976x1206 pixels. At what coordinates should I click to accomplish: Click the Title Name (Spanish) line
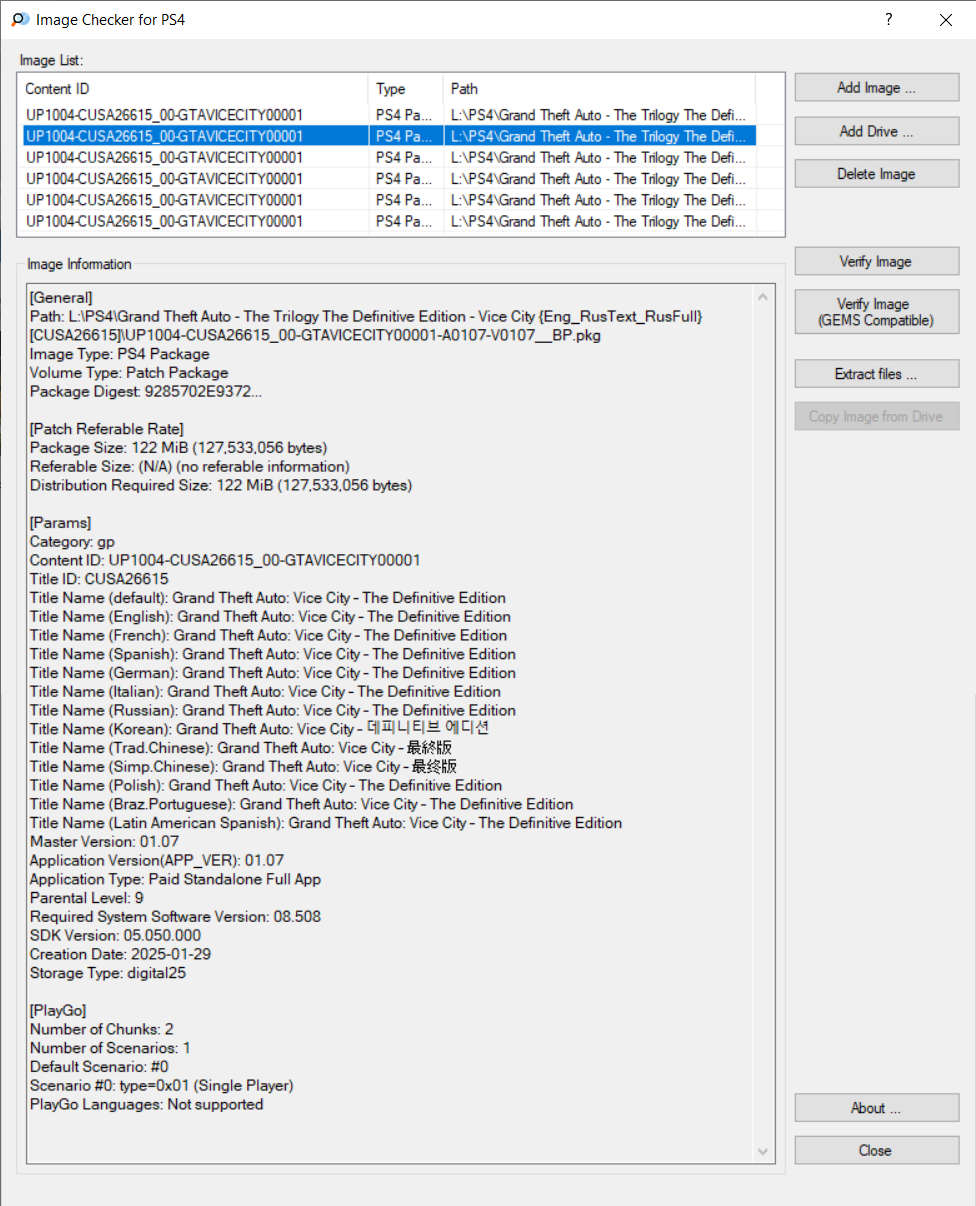click(x=273, y=655)
